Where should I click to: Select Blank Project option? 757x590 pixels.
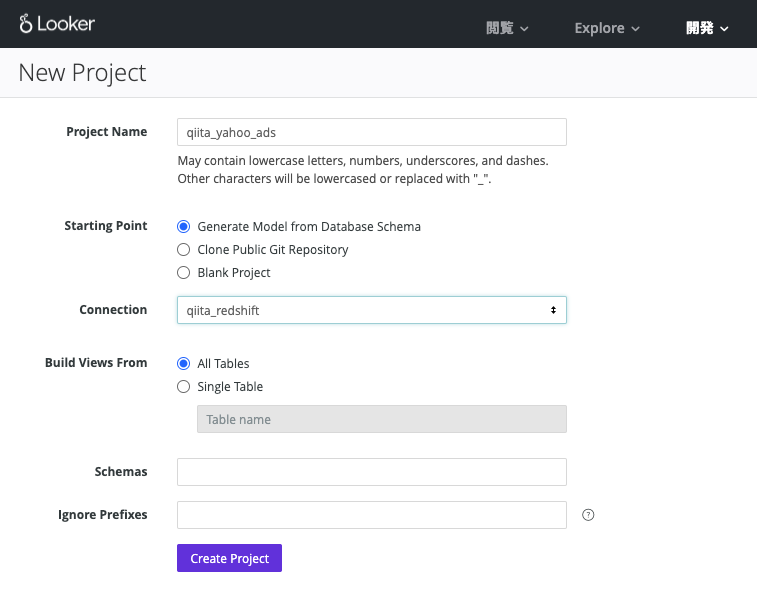point(183,273)
